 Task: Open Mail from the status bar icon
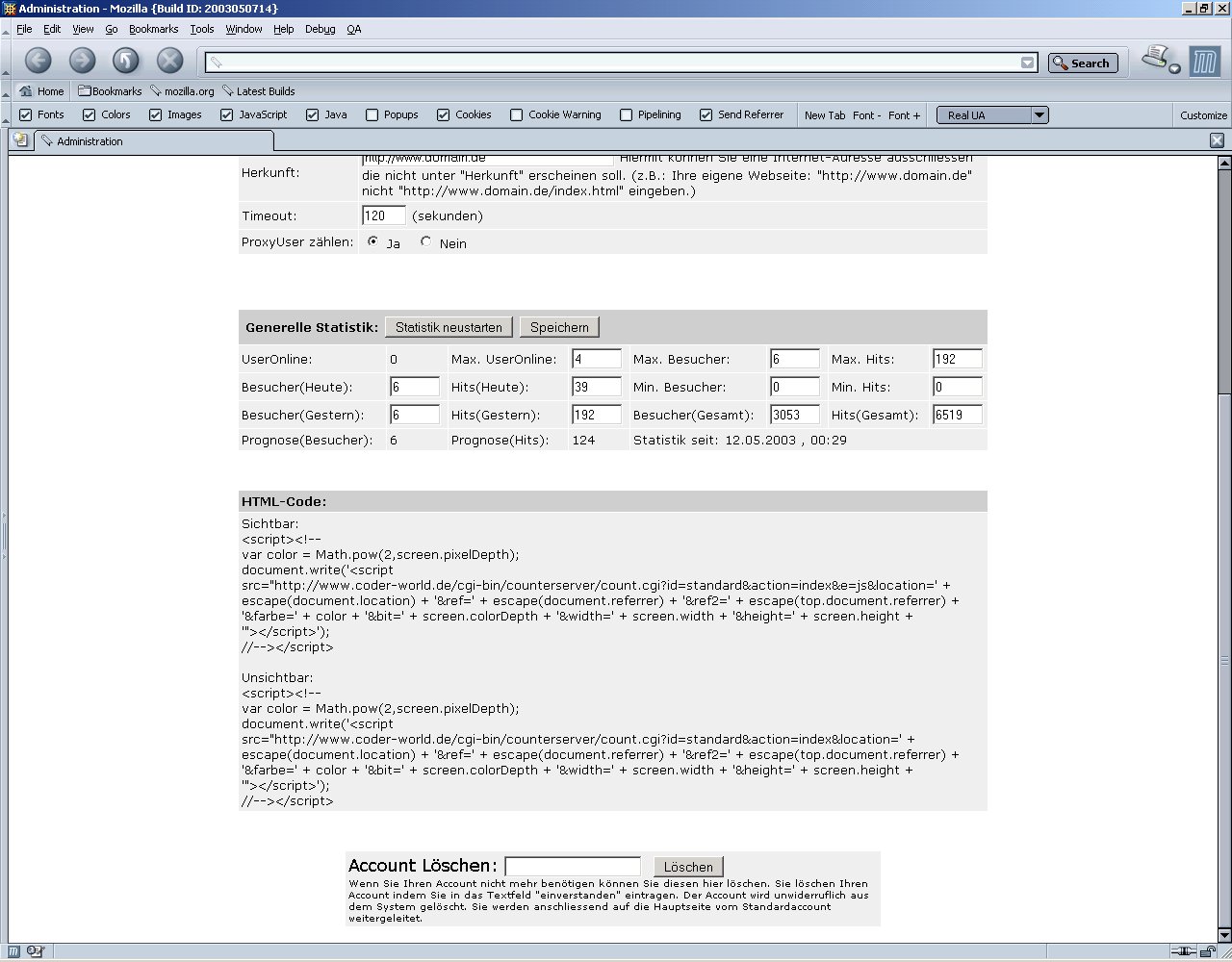(x=36, y=951)
